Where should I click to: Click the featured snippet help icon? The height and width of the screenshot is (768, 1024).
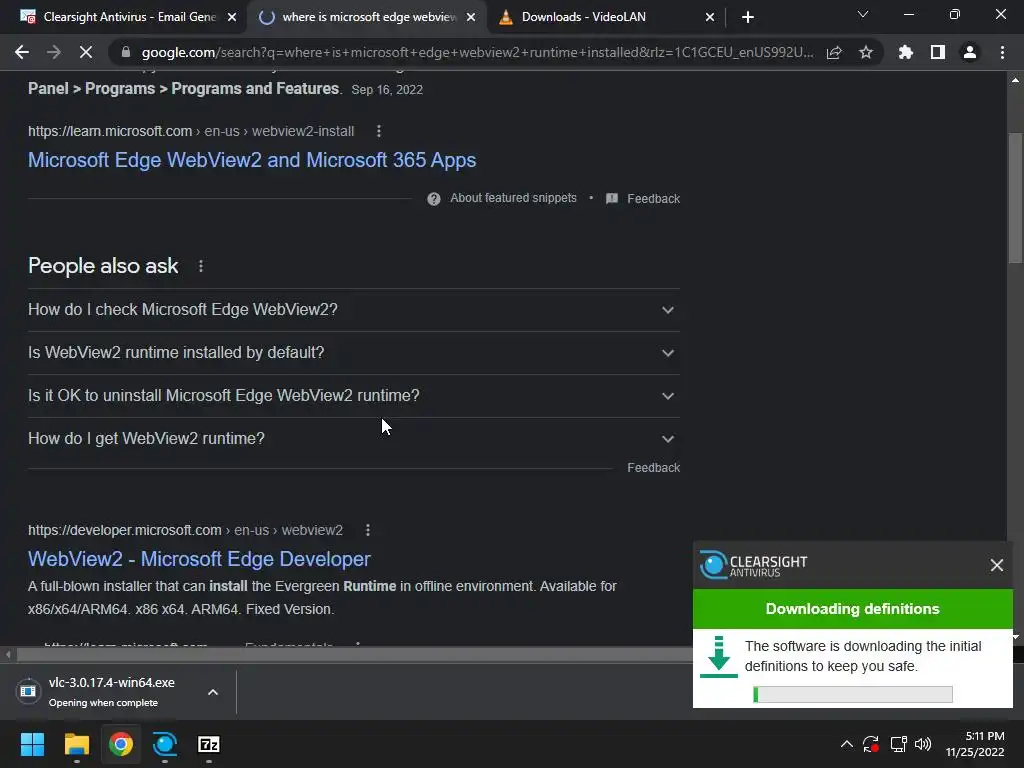[x=434, y=199]
